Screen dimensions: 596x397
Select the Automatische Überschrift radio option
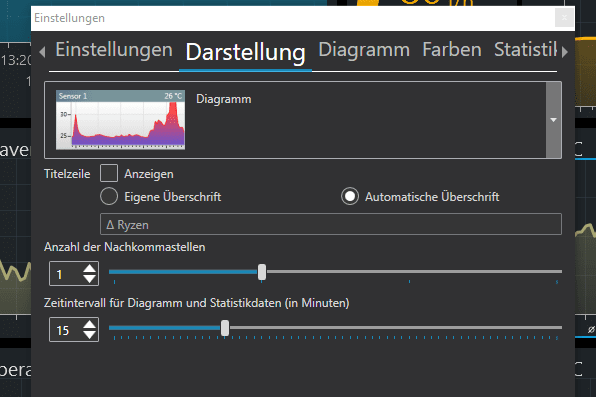coord(350,197)
